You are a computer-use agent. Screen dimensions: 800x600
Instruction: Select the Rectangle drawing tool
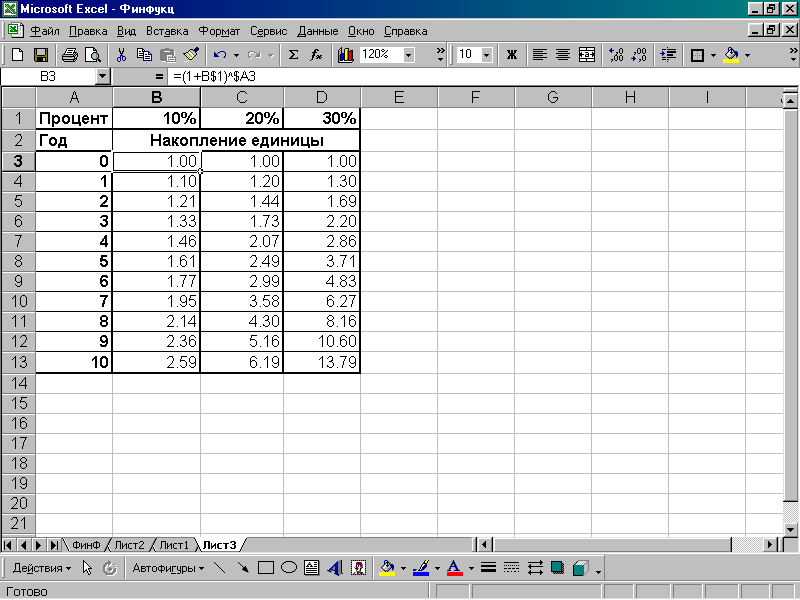266,568
